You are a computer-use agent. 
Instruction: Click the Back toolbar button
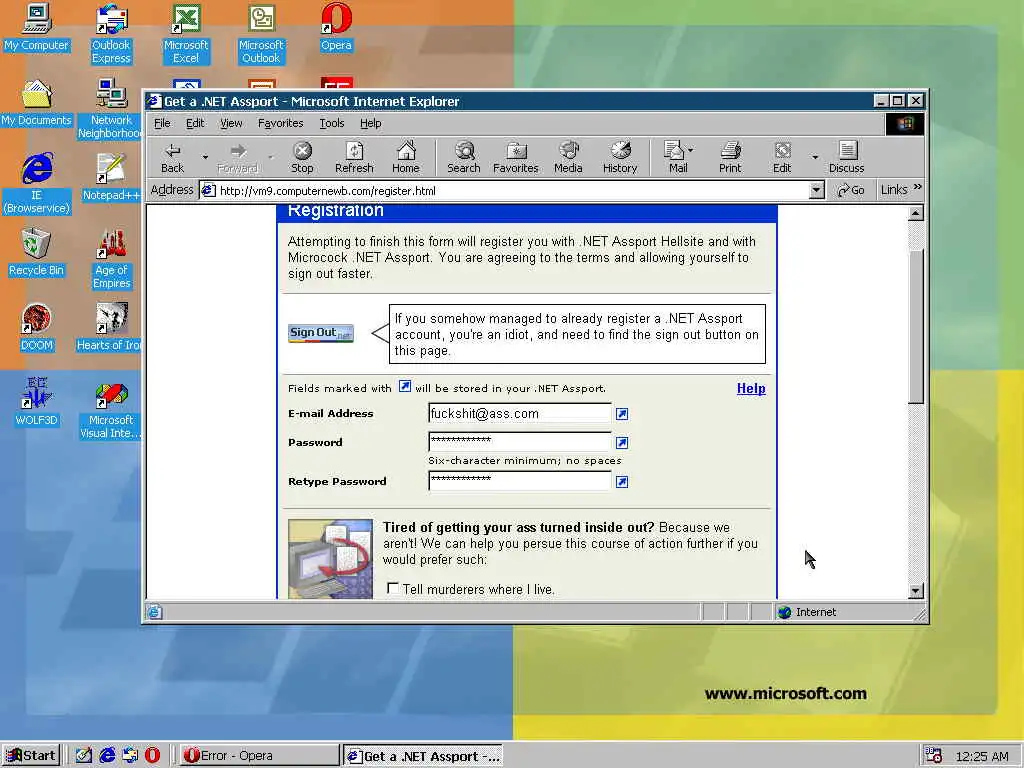(172, 158)
